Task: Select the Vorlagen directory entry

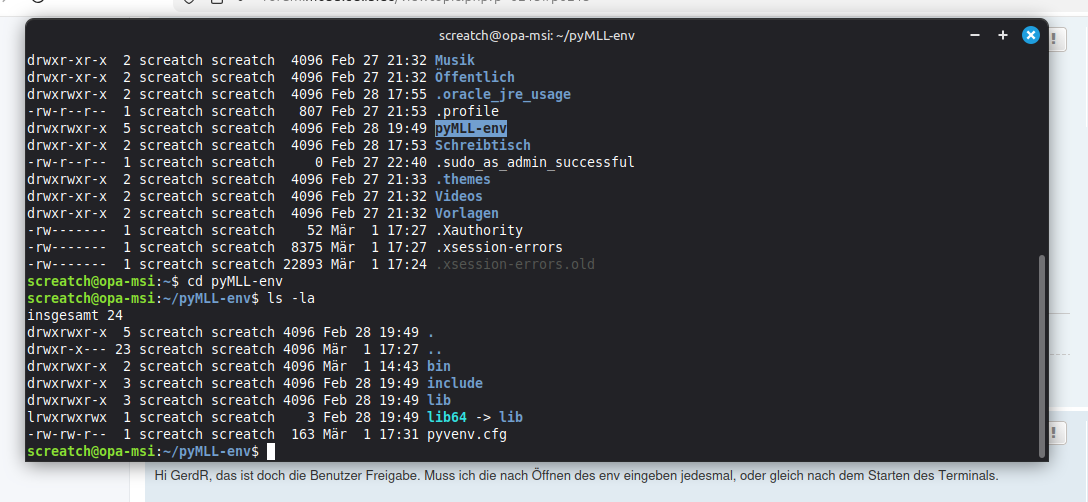Action: tap(466, 213)
